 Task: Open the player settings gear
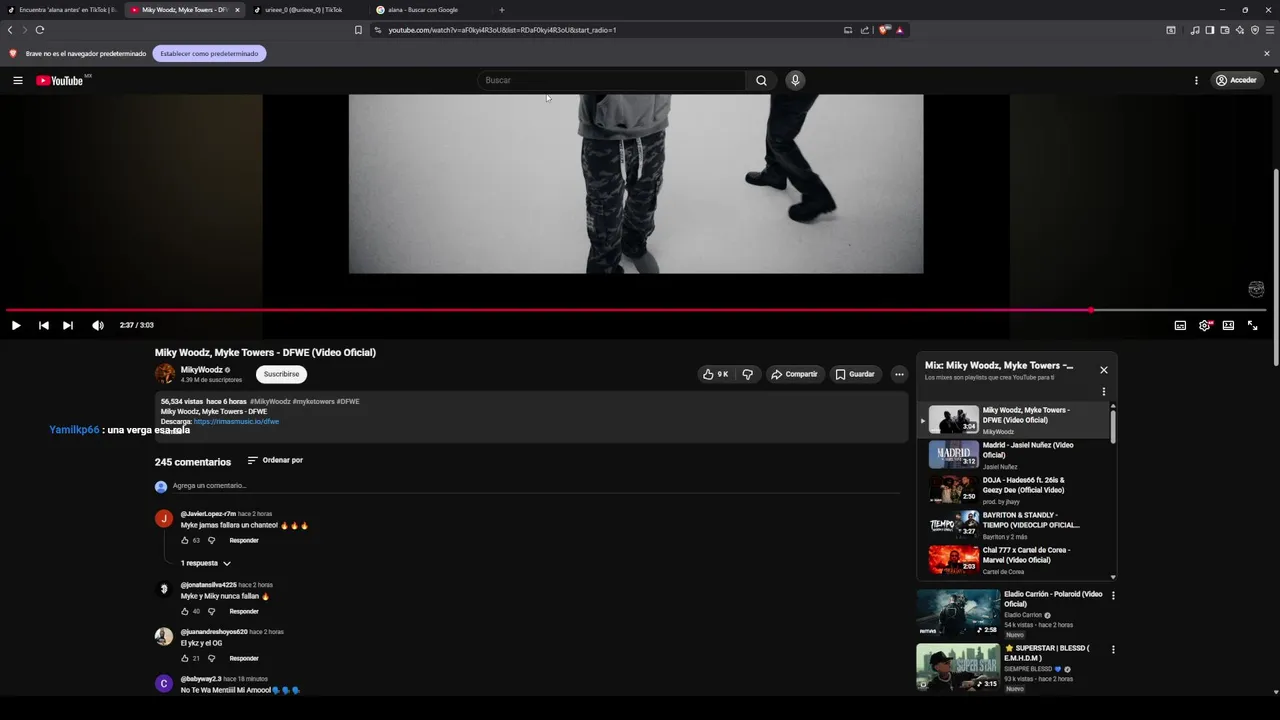(1205, 325)
